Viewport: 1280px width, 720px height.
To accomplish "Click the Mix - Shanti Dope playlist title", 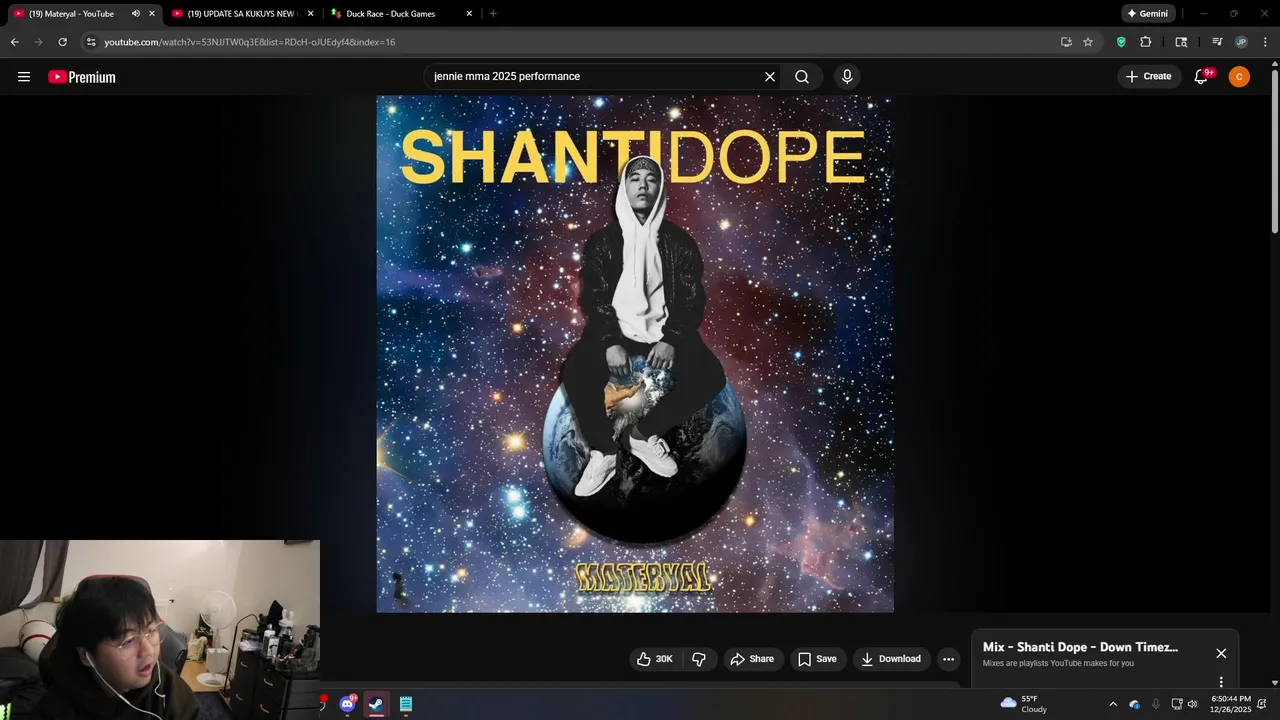I will [1080, 647].
